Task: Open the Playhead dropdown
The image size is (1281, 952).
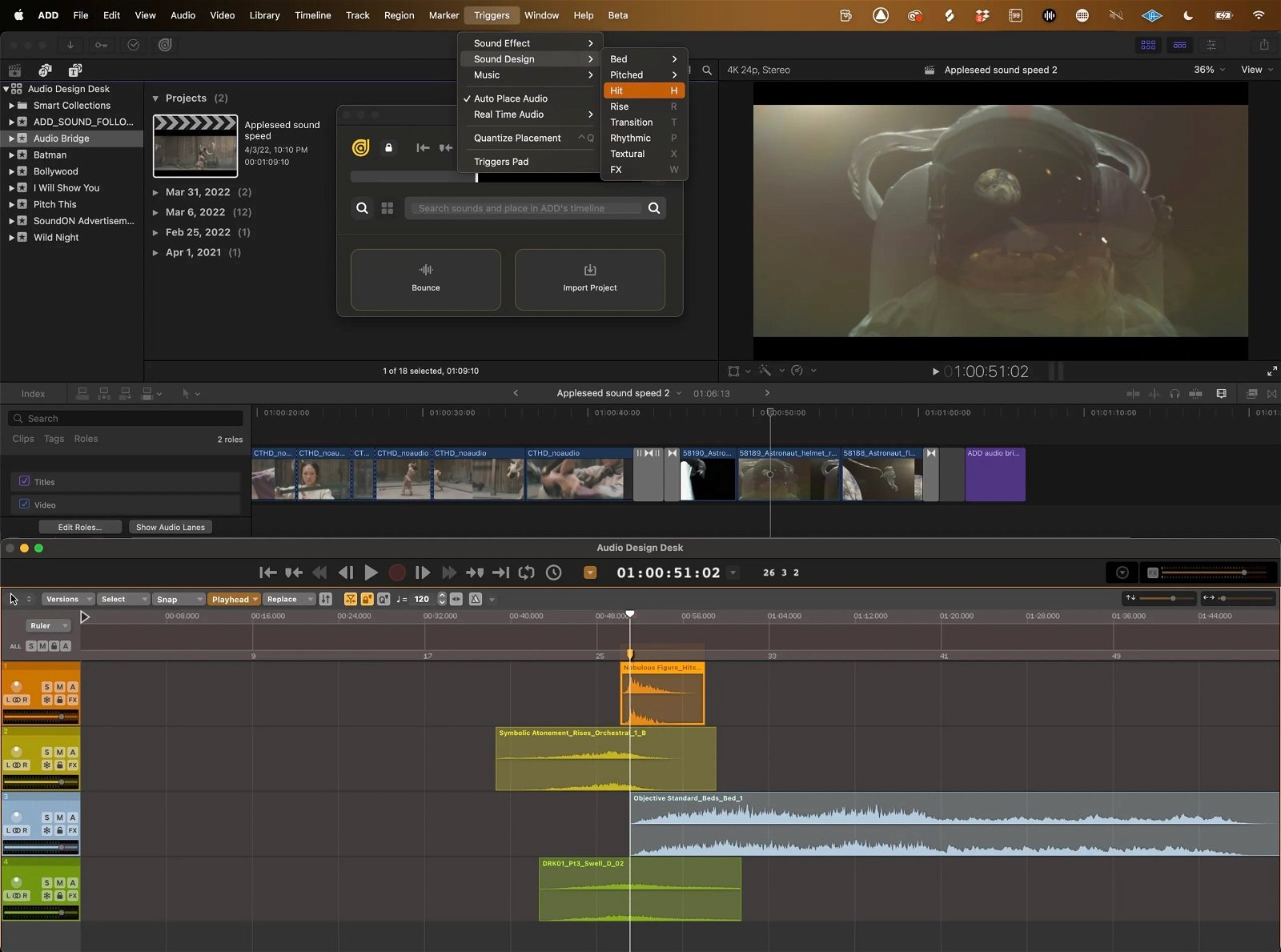Action: (x=235, y=599)
